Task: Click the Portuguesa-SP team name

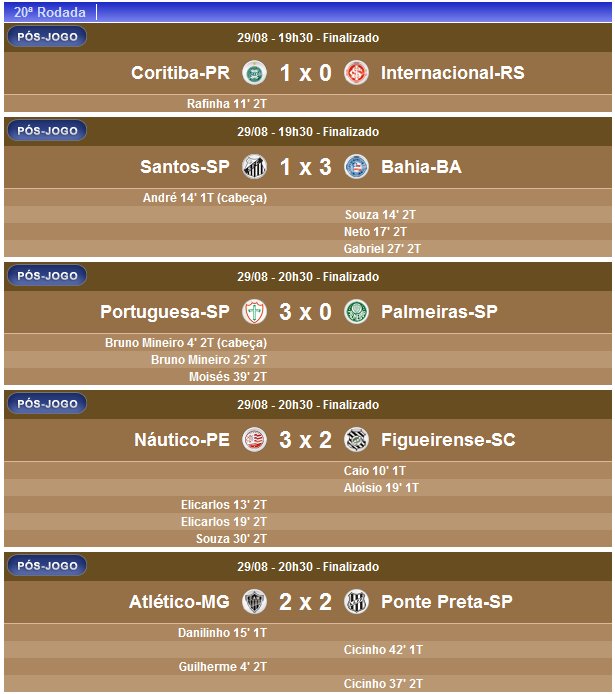Action: point(165,312)
